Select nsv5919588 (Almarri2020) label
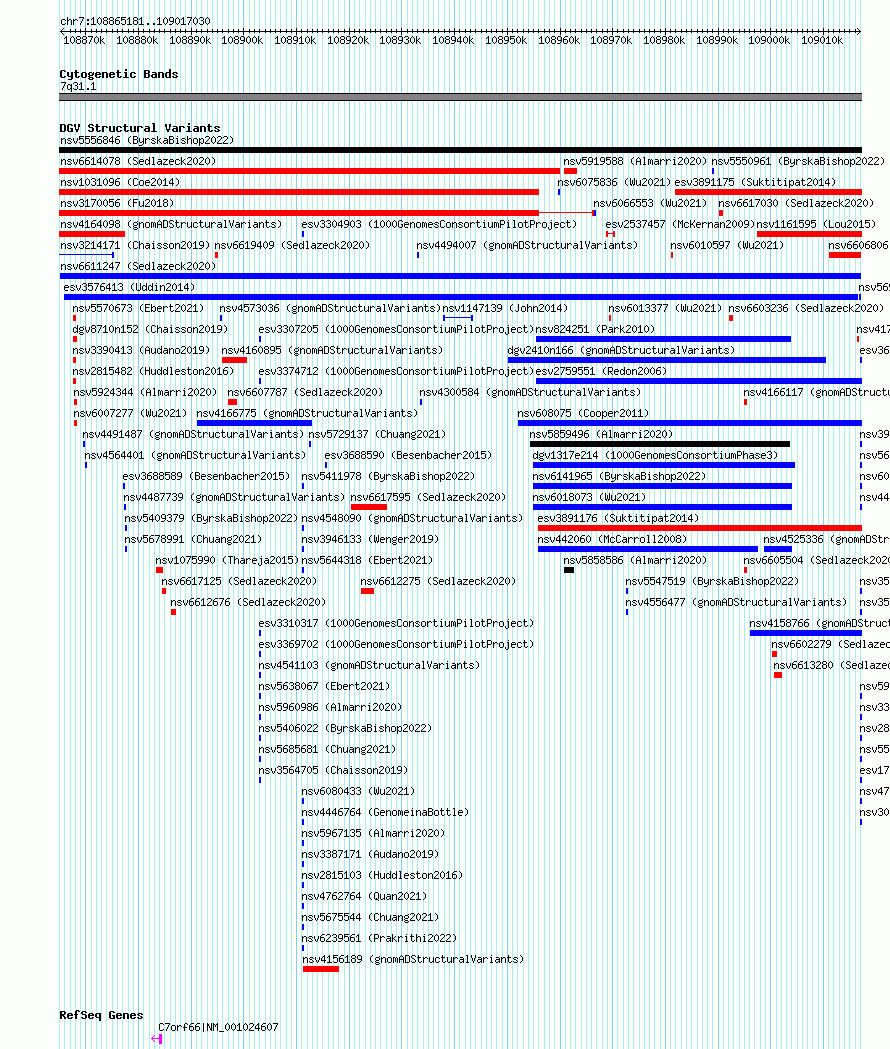 click(635, 161)
